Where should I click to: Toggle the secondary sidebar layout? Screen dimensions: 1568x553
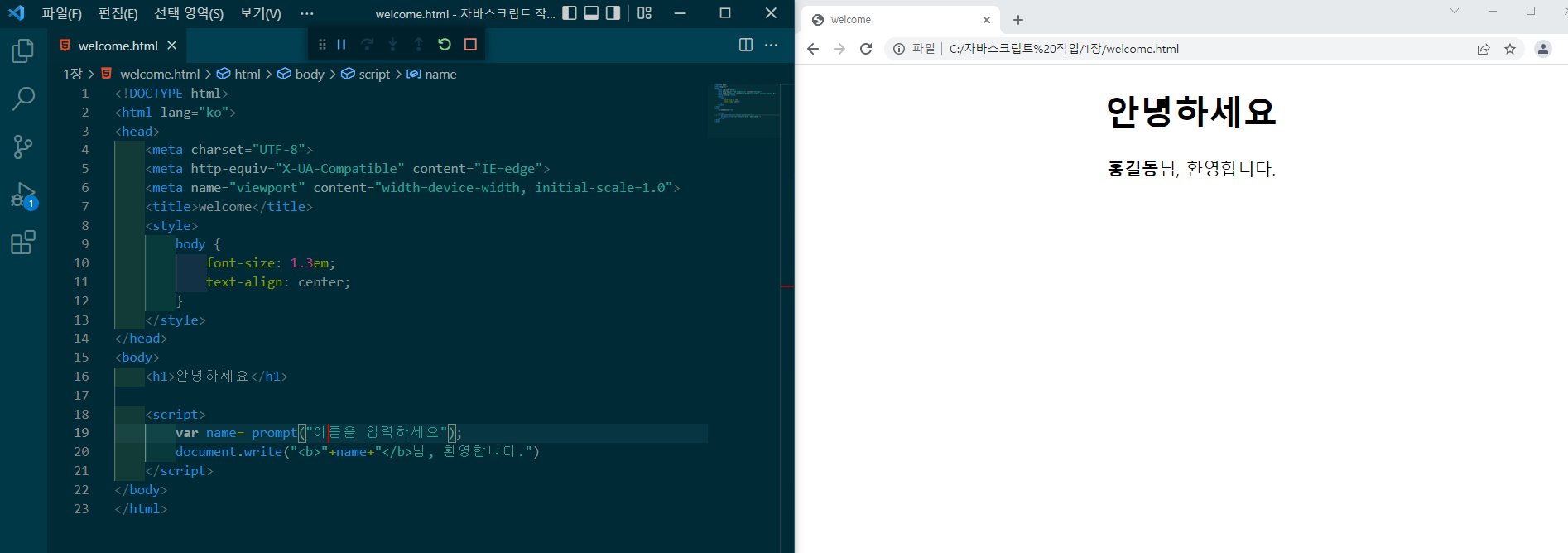pos(613,13)
